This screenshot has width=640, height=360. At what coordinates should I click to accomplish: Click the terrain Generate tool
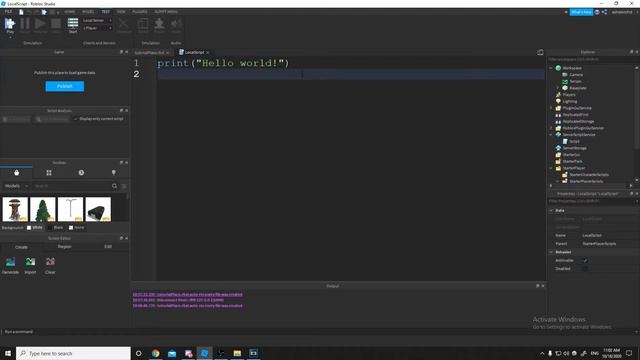click(10, 265)
